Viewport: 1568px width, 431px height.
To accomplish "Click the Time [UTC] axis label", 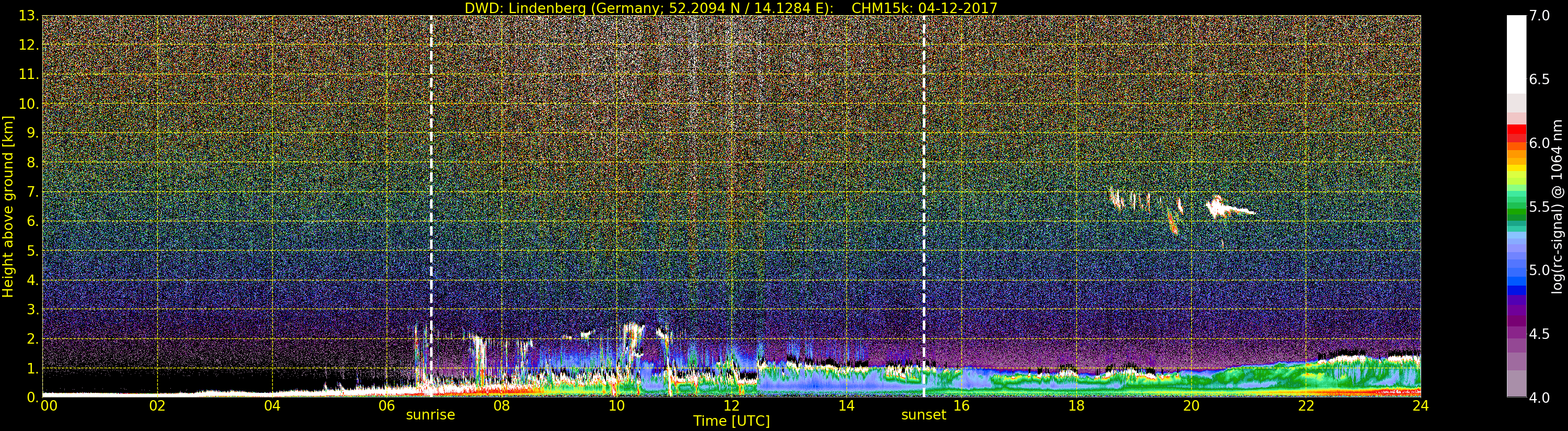I will [x=731, y=421].
